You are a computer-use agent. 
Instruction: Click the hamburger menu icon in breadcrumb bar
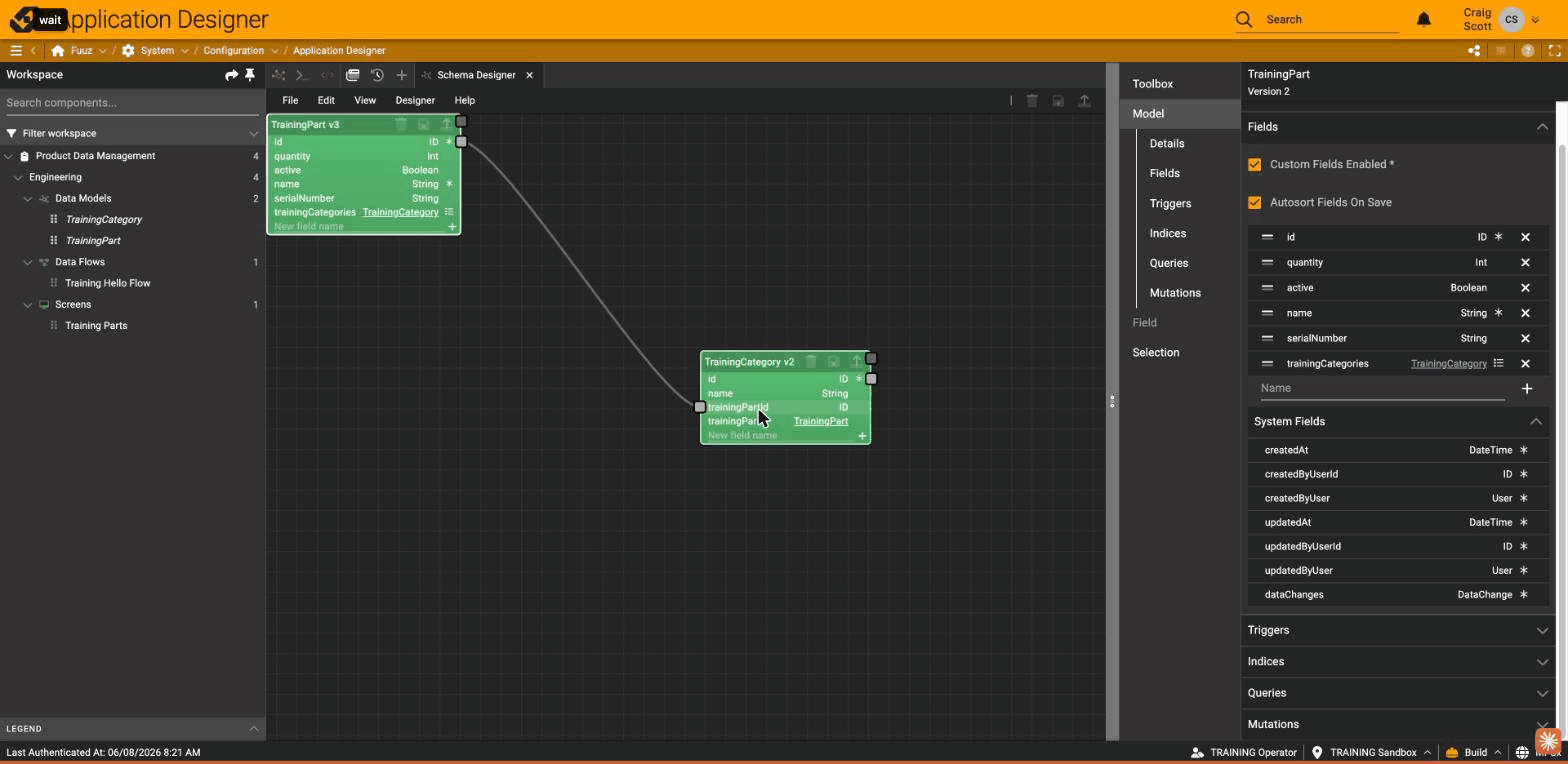(x=16, y=50)
